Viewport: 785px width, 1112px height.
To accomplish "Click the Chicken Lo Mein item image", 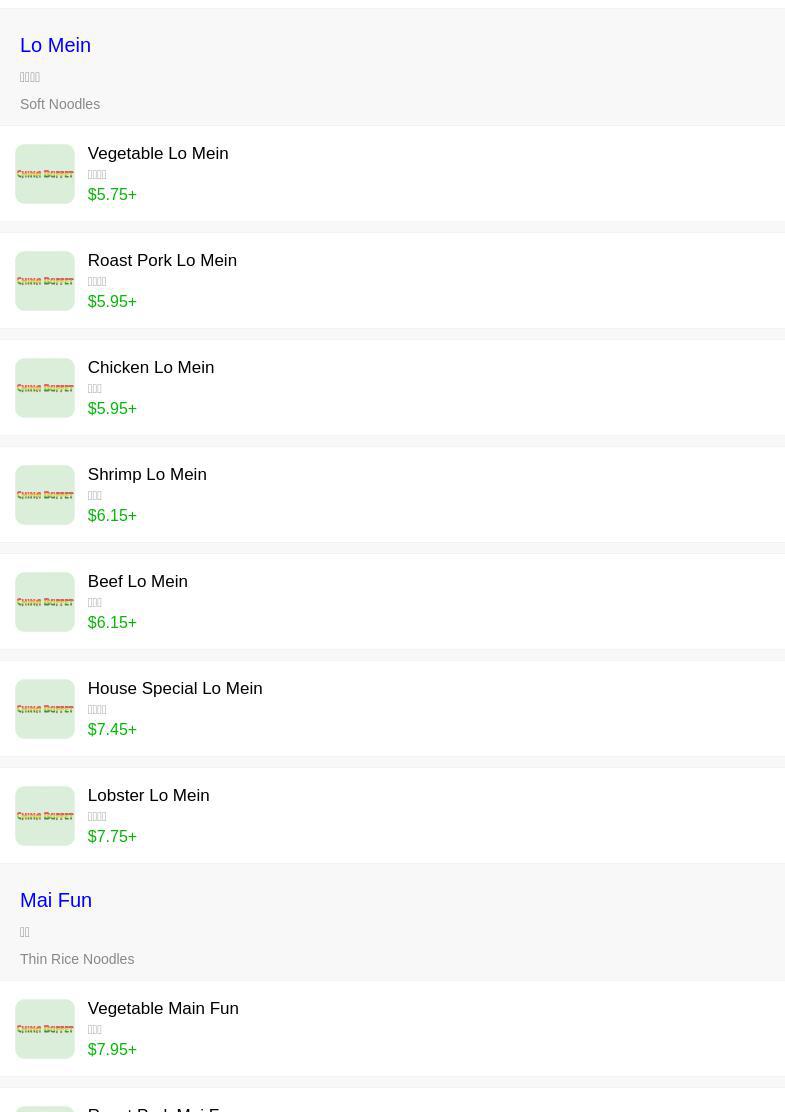I will (x=45, y=388).
